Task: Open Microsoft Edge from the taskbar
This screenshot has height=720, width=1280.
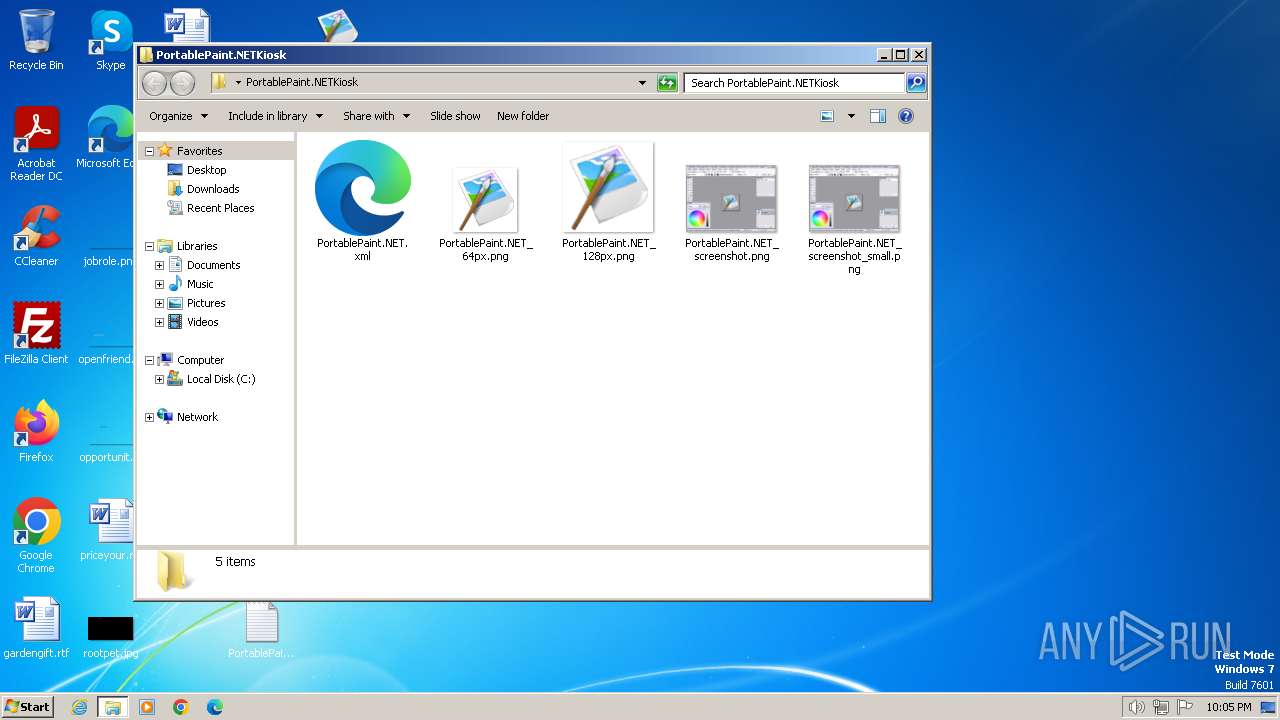Action: click(215, 707)
